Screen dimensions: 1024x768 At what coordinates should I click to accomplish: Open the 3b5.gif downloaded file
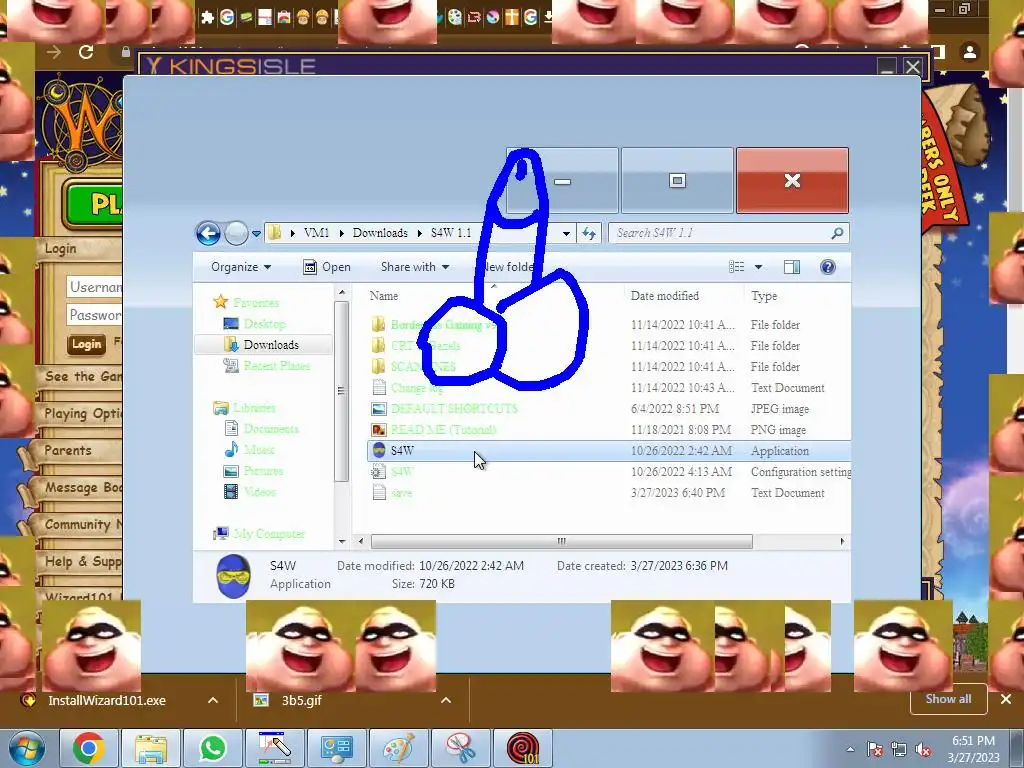coord(301,700)
